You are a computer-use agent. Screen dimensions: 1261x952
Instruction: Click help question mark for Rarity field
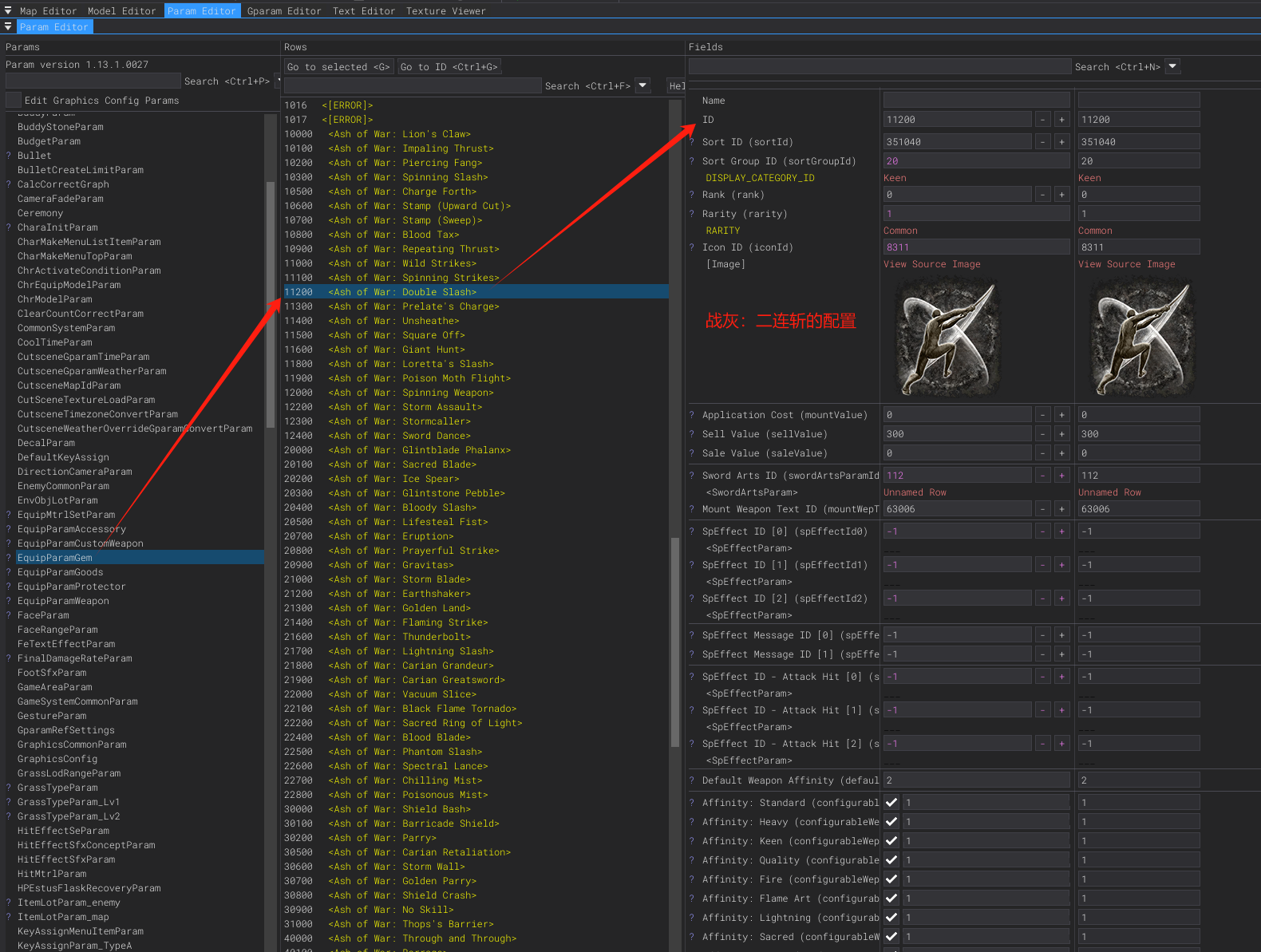pyautogui.click(x=692, y=214)
